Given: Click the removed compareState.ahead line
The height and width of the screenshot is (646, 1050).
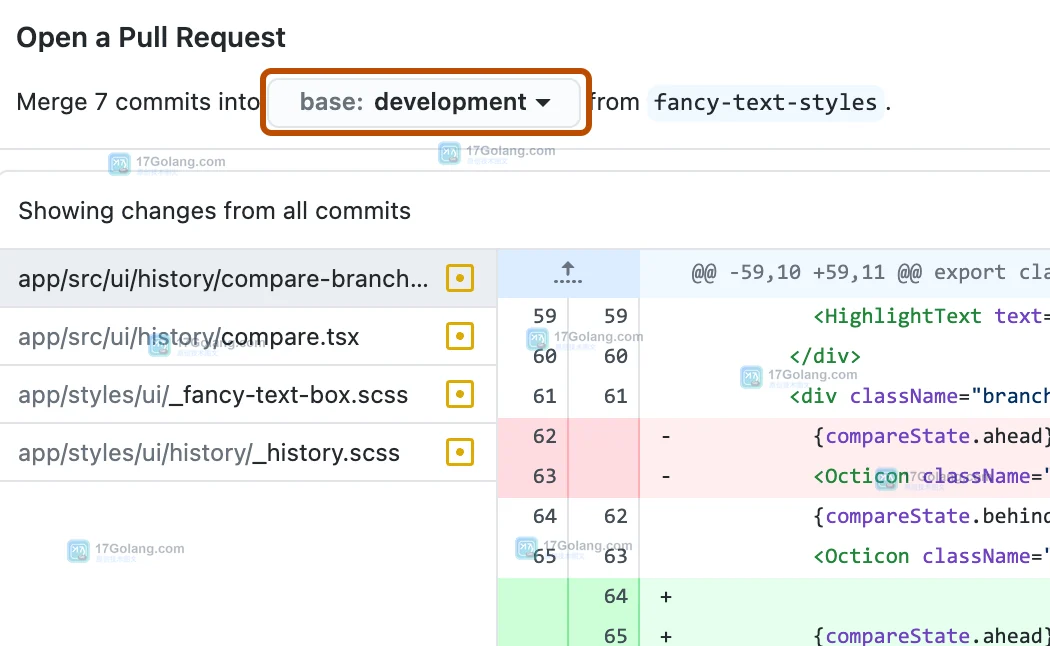Looking at the screenshot, I should click(x=931, y=436).
